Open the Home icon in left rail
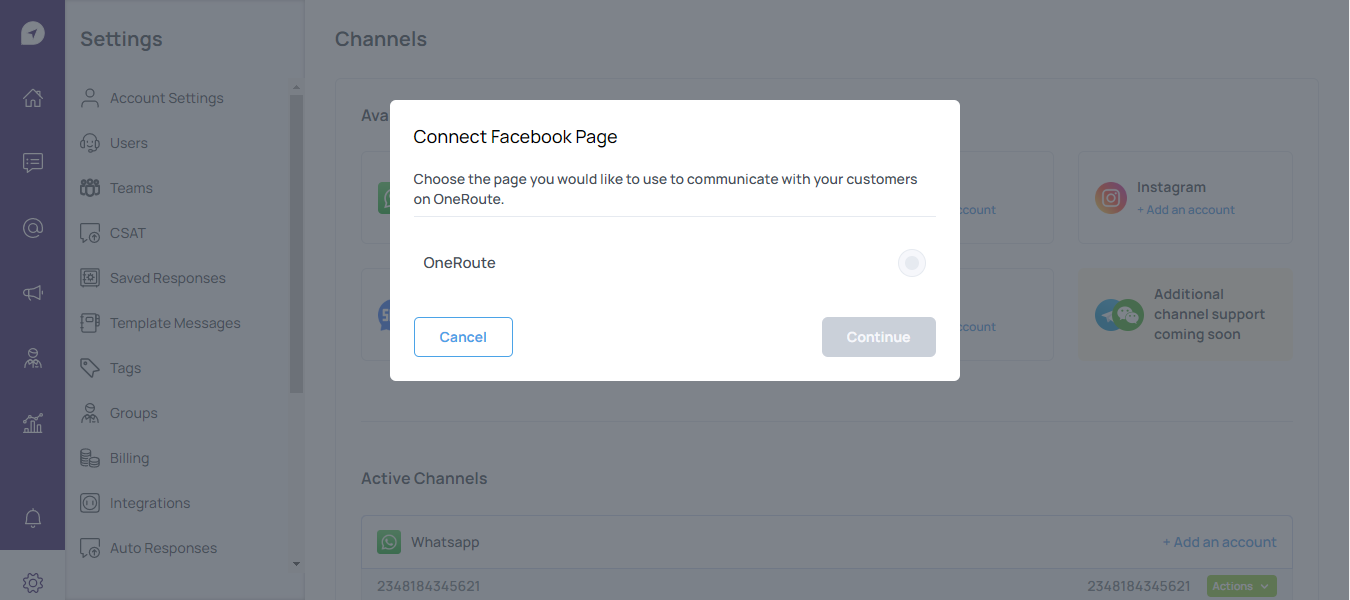1350x600 pixels. coord(33,98)
